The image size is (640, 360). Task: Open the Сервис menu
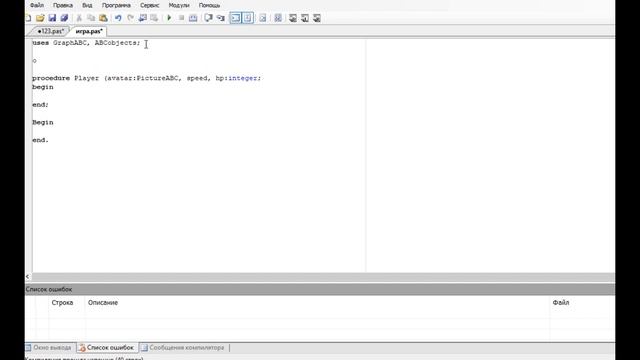tap(150, 5)
